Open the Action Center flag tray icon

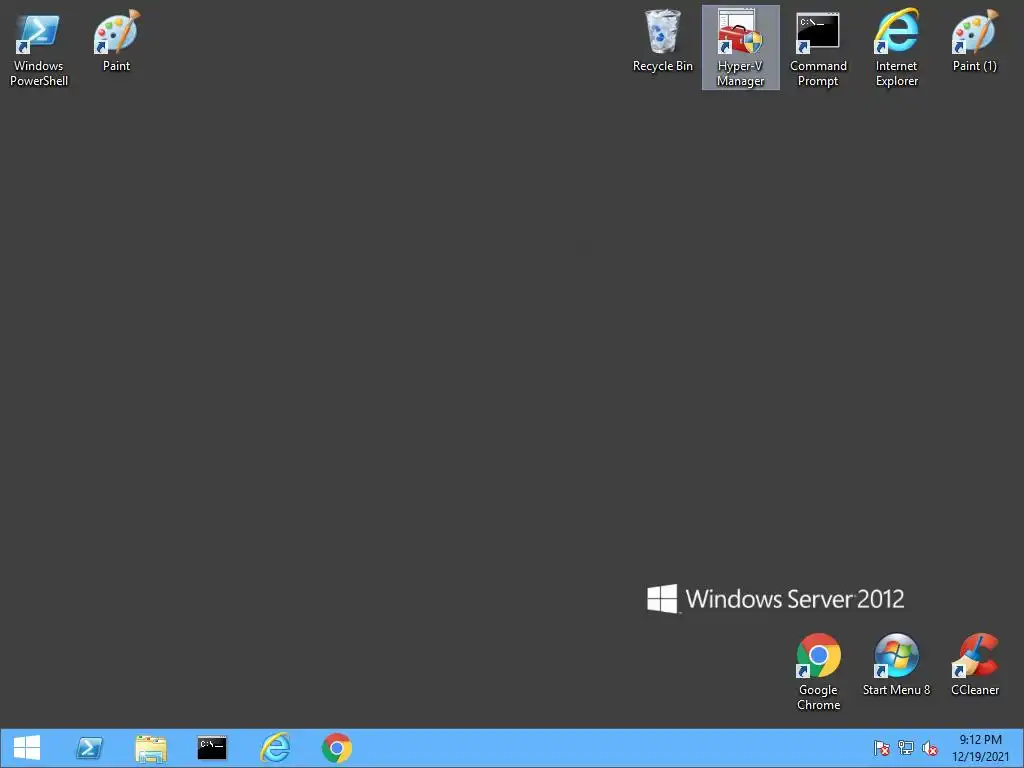[x=882, y=748]
